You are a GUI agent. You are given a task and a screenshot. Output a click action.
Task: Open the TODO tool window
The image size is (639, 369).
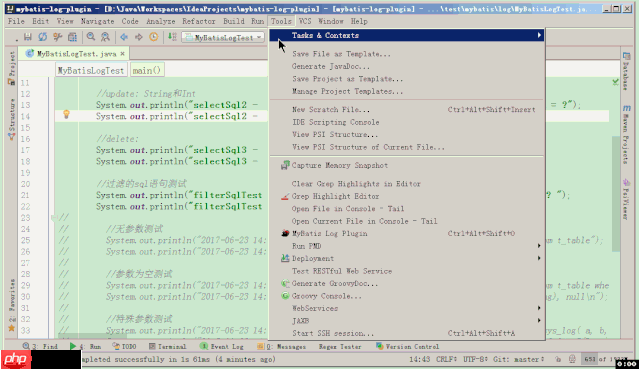click(124, 347)
